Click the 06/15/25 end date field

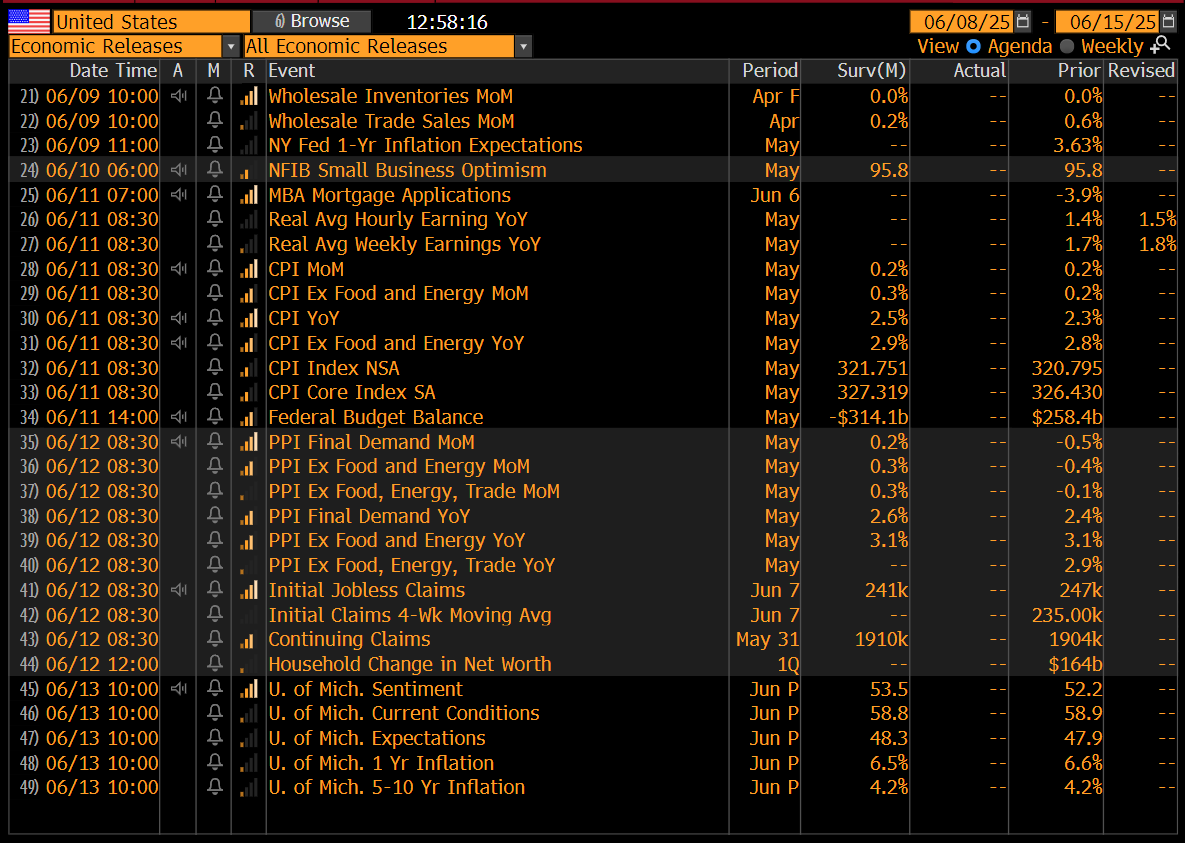pos(1106,21)
